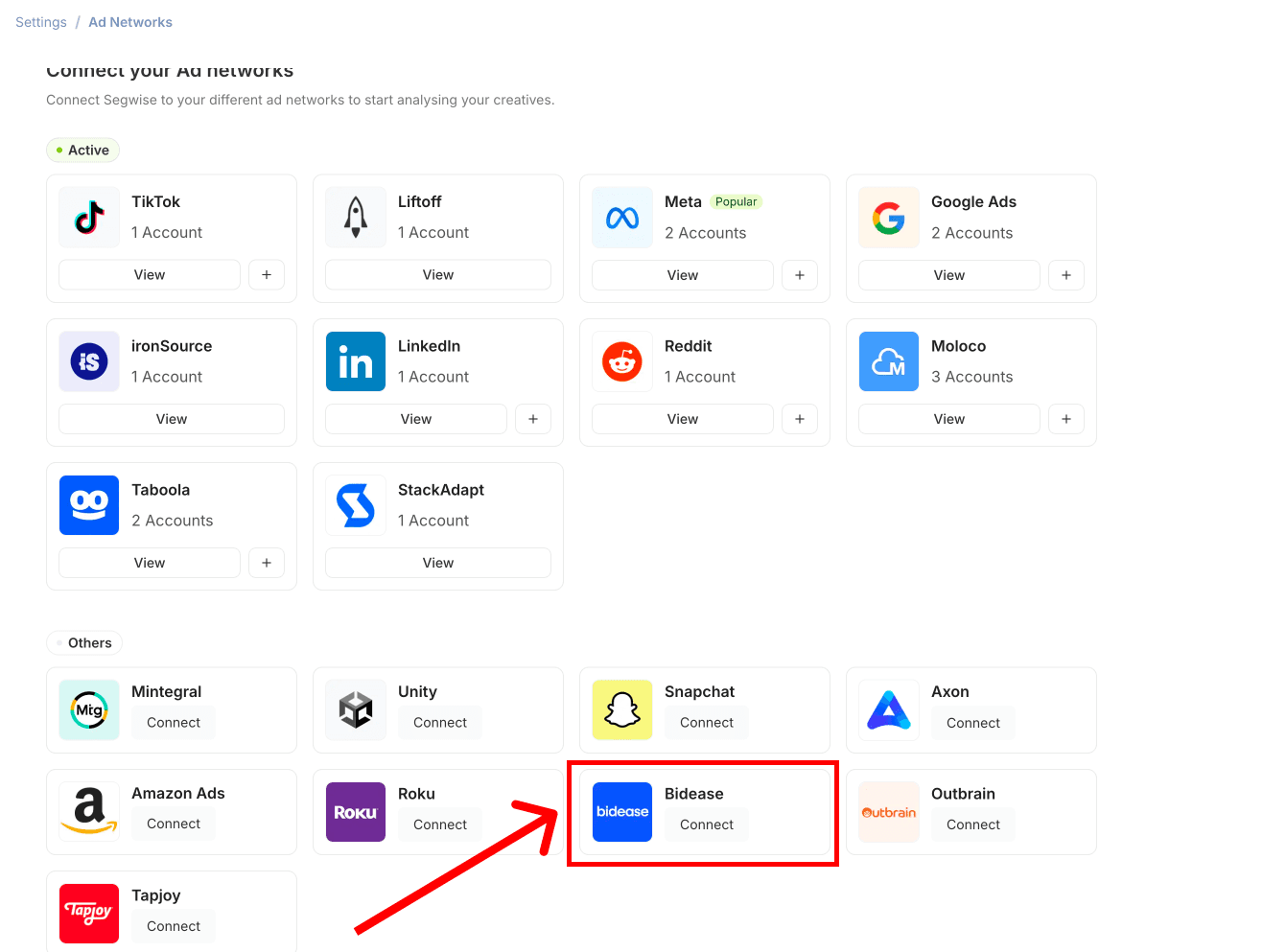Add another LinkedIn account with plus
This screenshot has height=952, width=1263.
coord(533,419)
